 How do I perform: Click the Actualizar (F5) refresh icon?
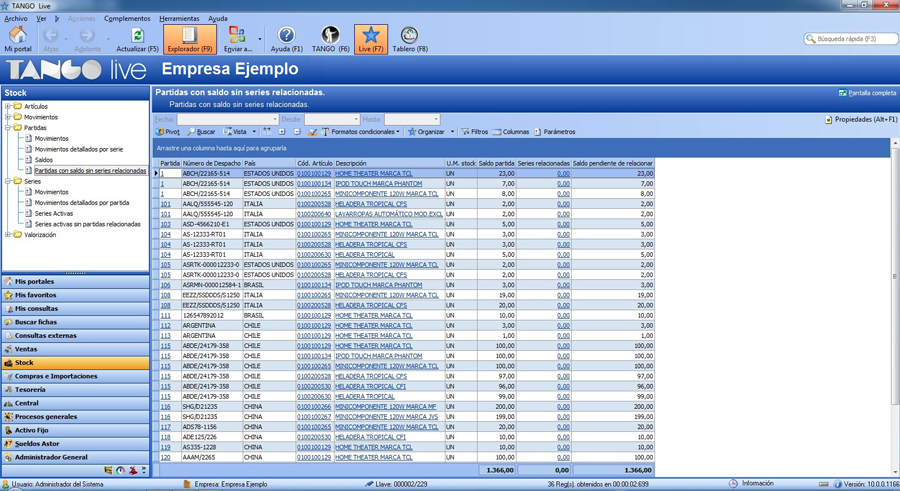[x=137, y=36]
